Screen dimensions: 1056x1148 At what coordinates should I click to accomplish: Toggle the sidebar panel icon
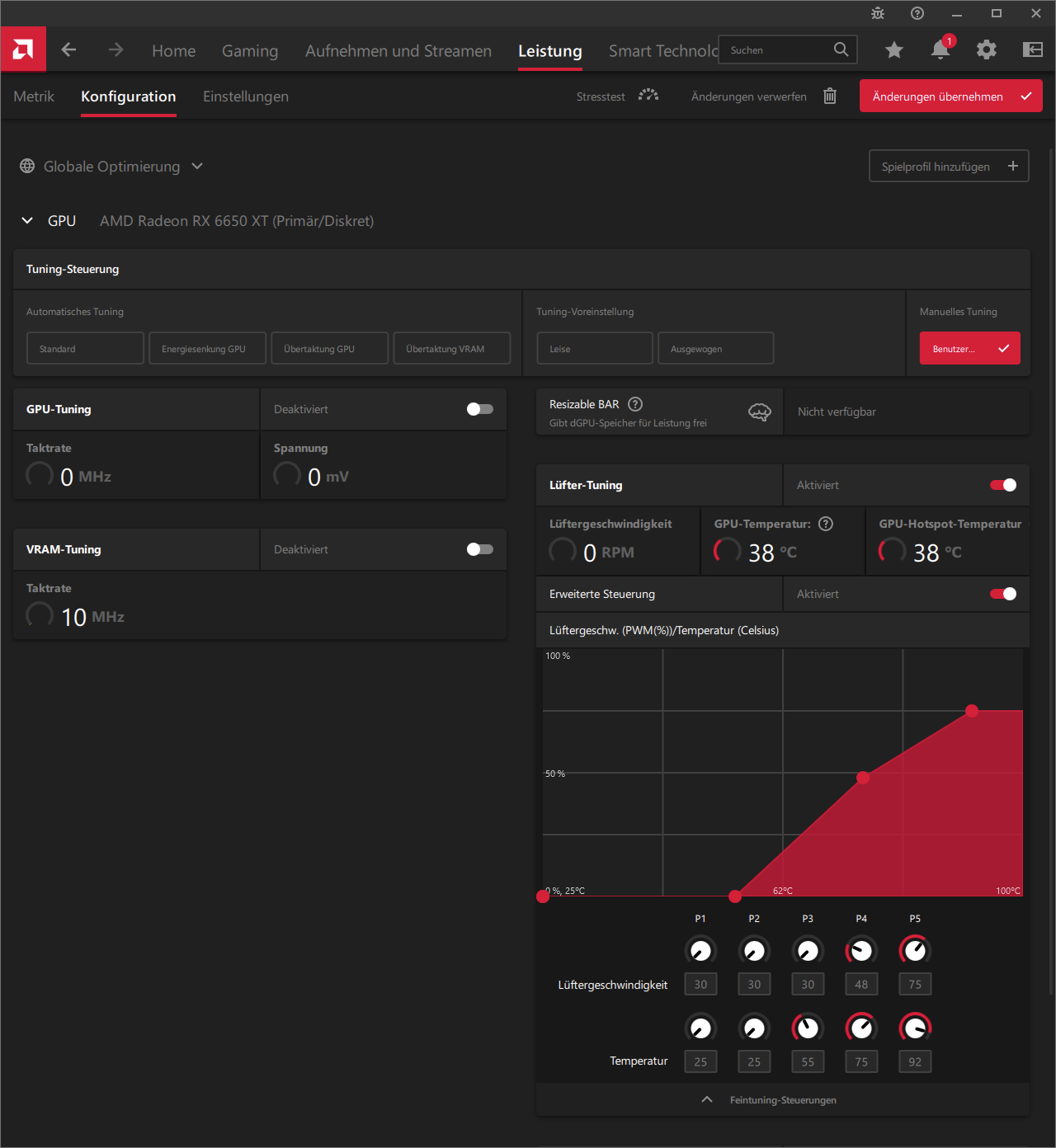1033,49
